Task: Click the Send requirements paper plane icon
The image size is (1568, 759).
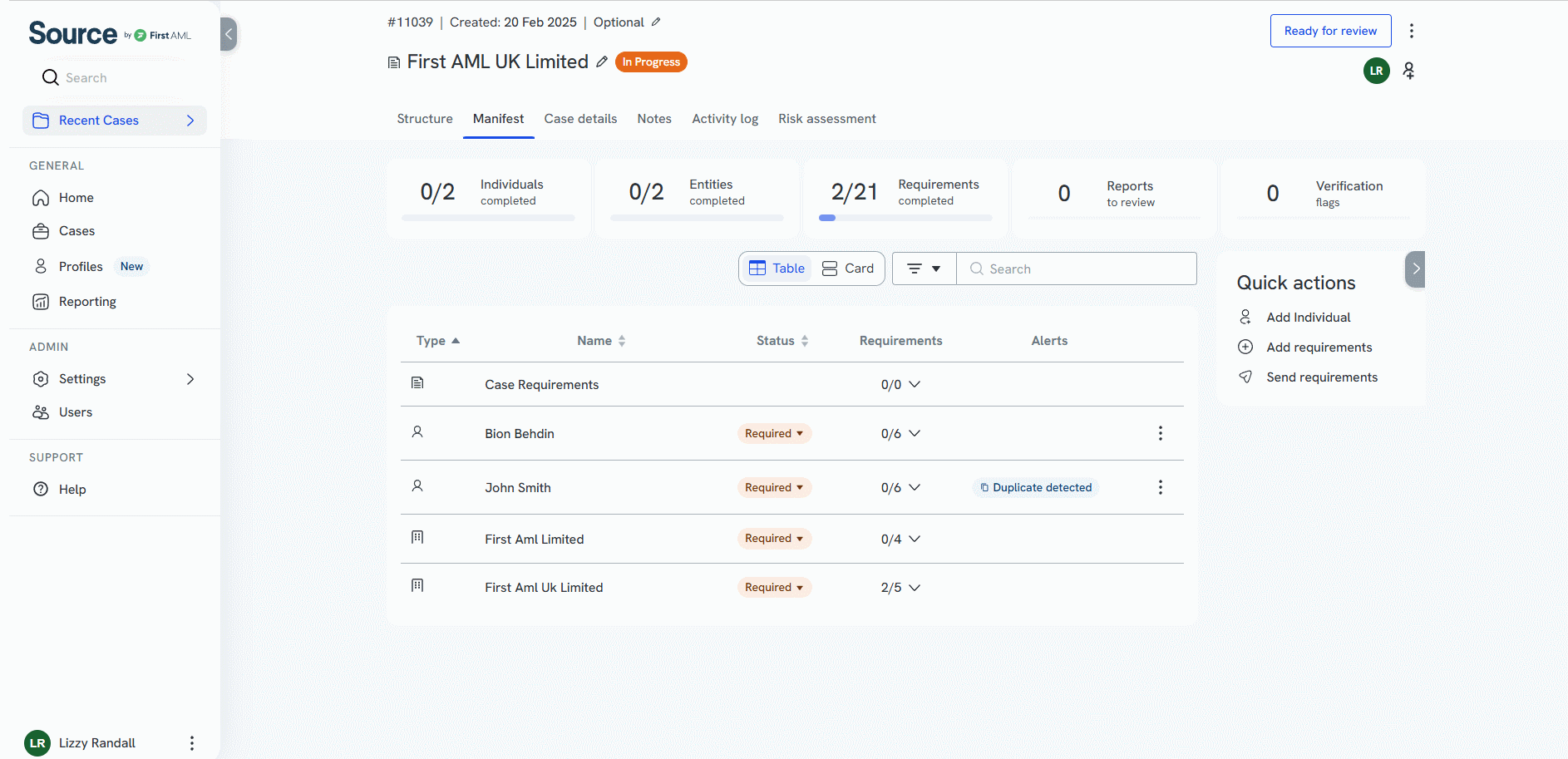Action: (1245, 377)
